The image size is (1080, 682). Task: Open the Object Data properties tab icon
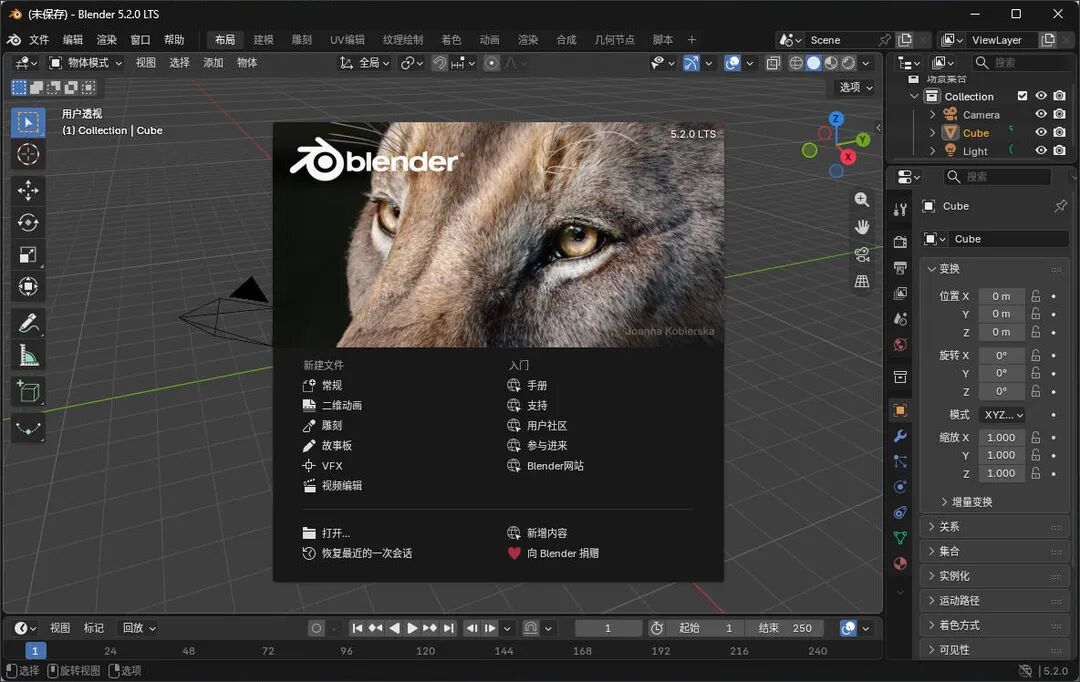click(900, 537)
